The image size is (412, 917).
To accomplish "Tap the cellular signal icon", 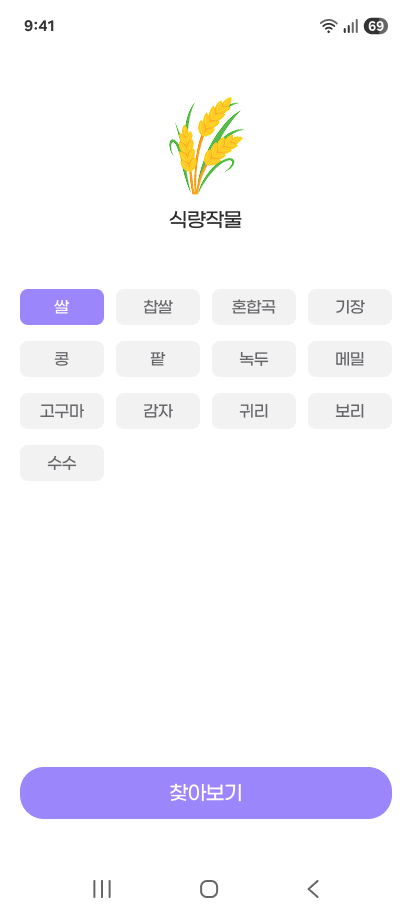I will tap(351, 26).
